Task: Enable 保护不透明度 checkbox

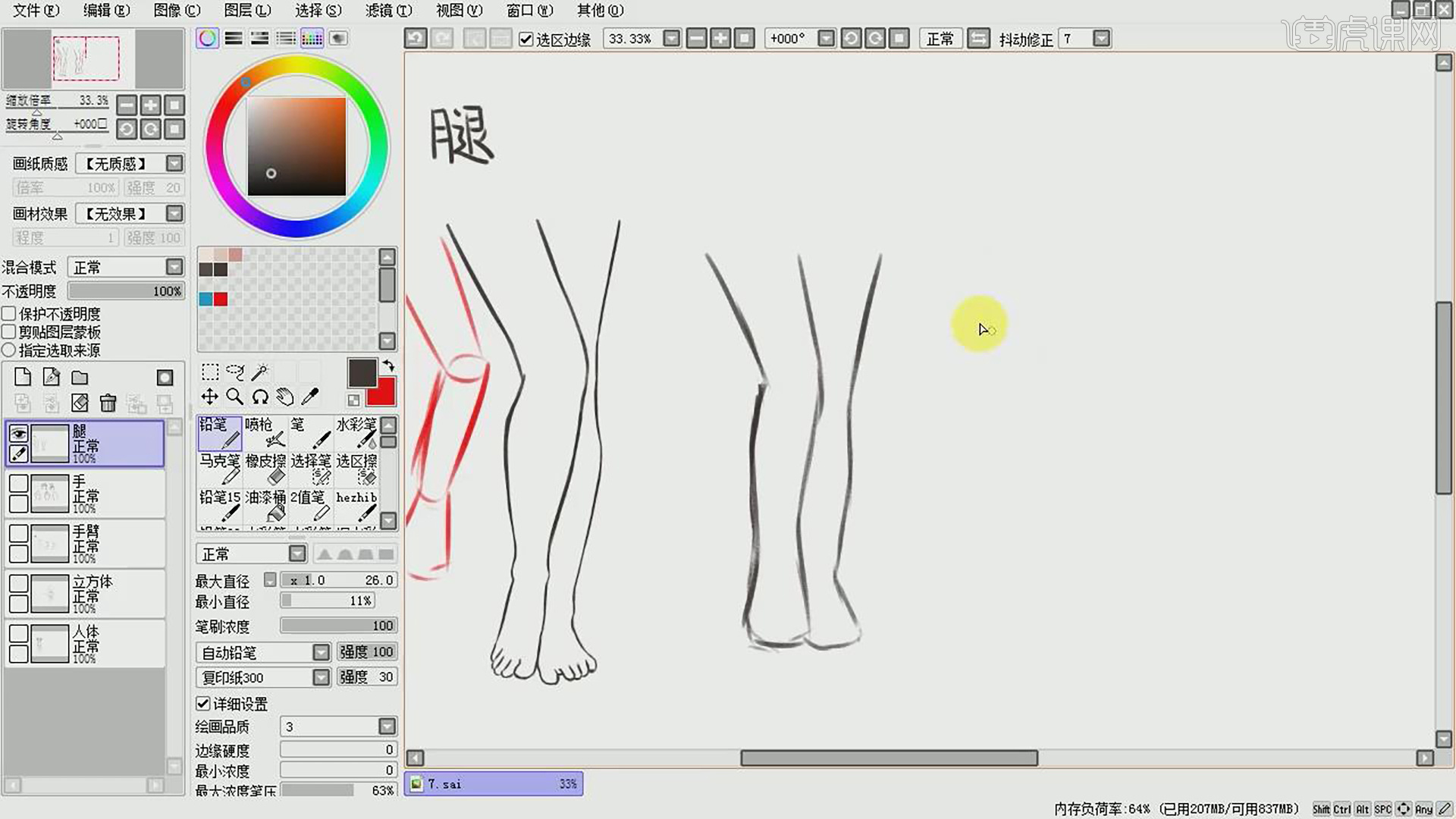Action: [x=9, y=313]
